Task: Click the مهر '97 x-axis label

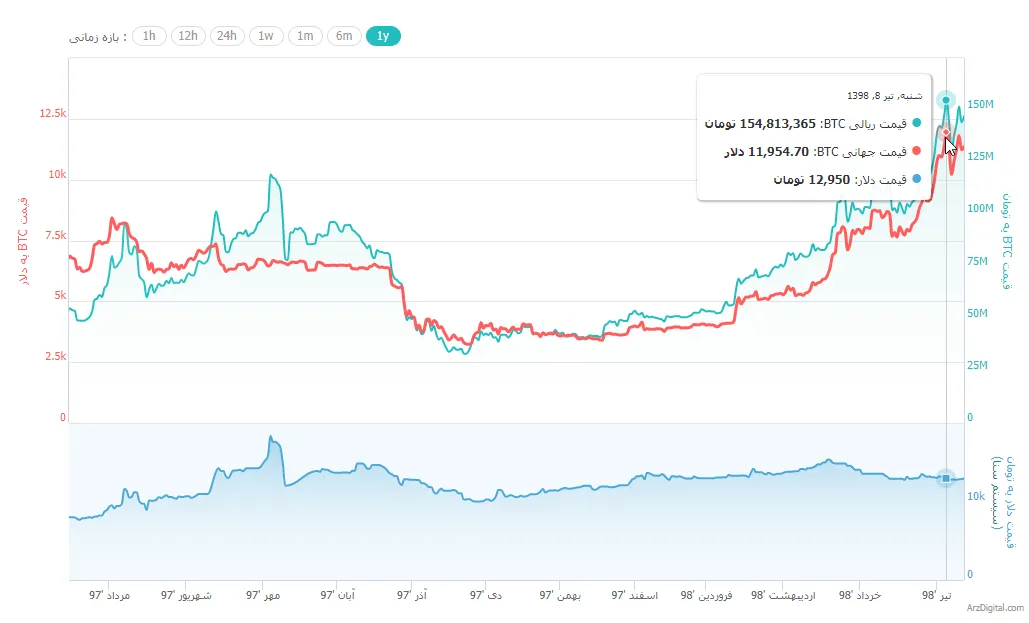Action: click(x=263, y=595)
